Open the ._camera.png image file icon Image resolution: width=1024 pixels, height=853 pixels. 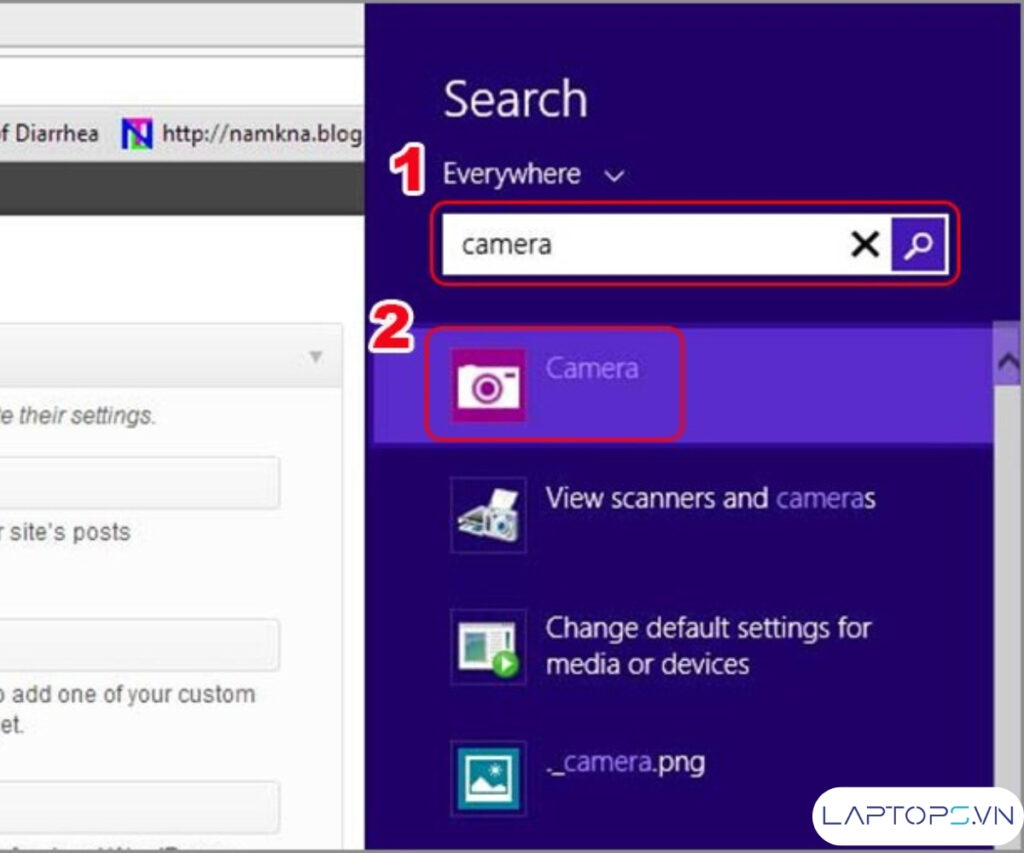pyautogui.click(x=488, y=778)
